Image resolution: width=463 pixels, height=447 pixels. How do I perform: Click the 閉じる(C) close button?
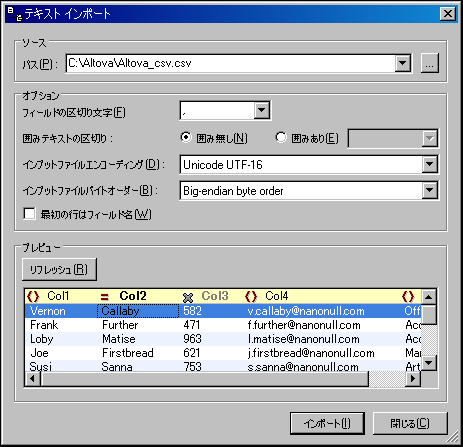410,423
